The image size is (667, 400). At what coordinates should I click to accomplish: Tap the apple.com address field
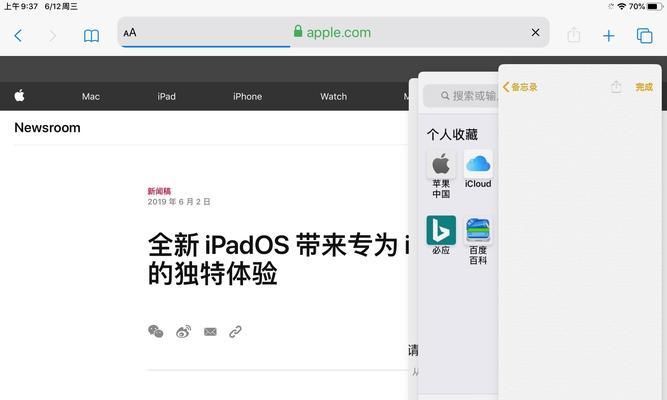click(333, 32)
